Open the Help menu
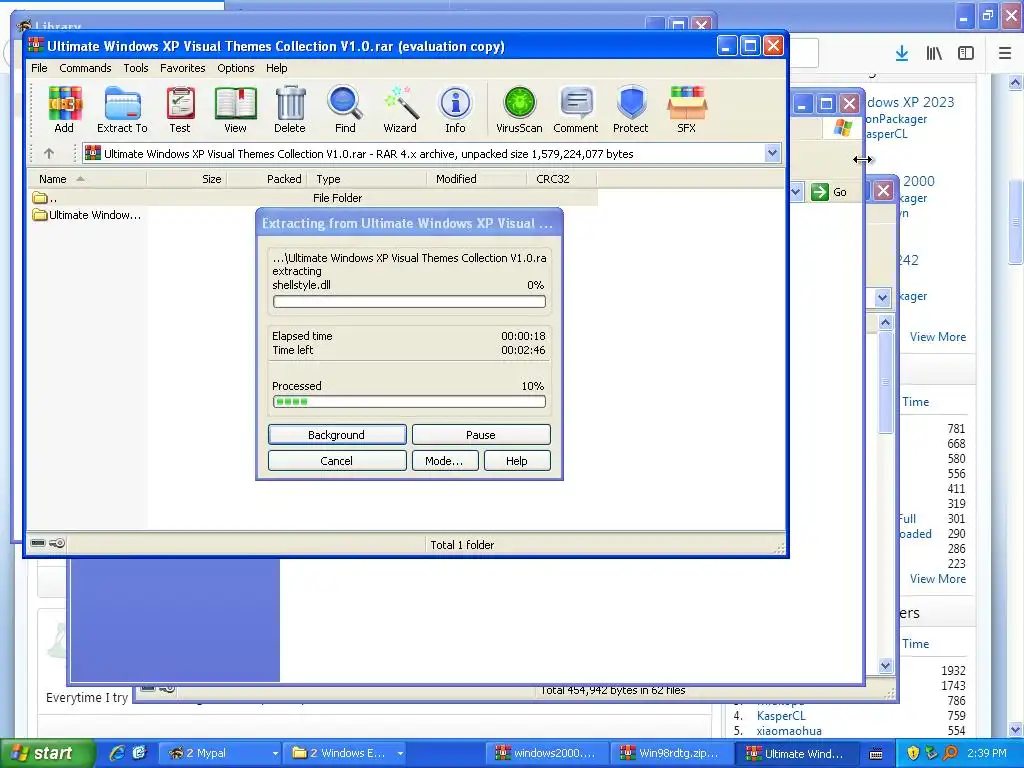Image resolution: width=1024 pixels, height=768 pixels. point(276,68)
